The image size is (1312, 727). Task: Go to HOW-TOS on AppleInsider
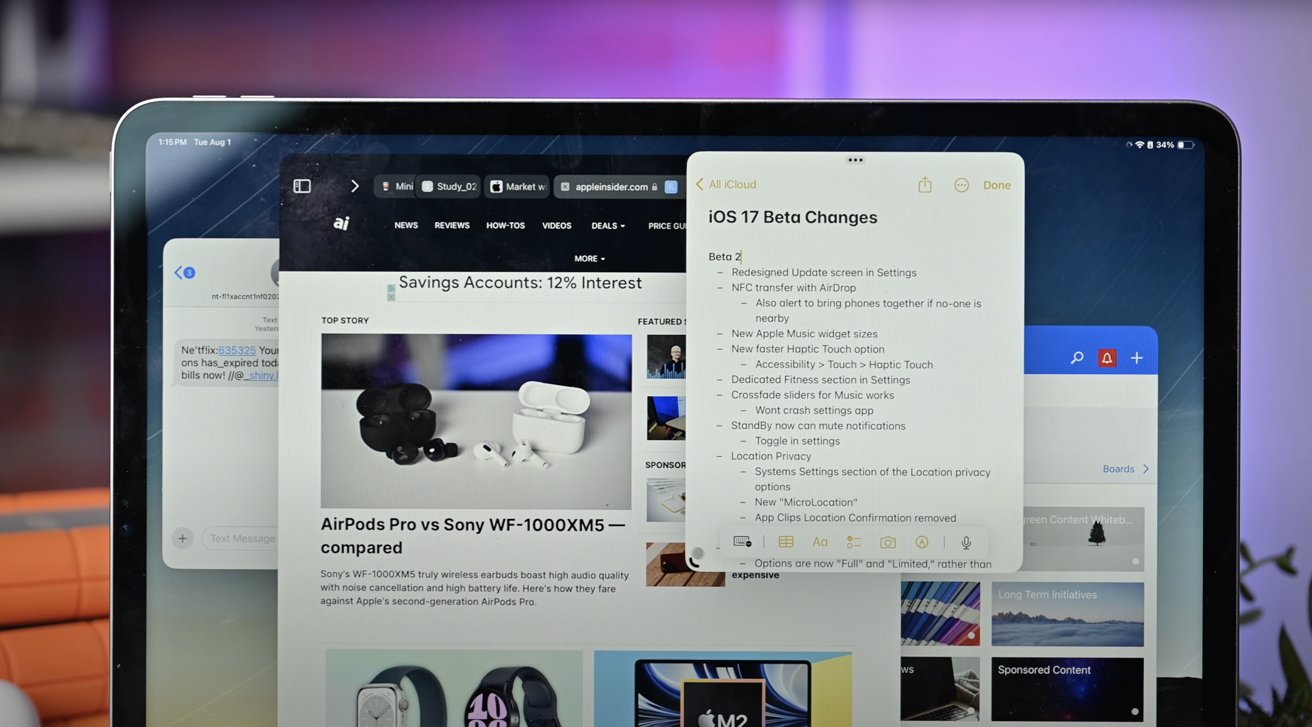(x=505, y=226)
